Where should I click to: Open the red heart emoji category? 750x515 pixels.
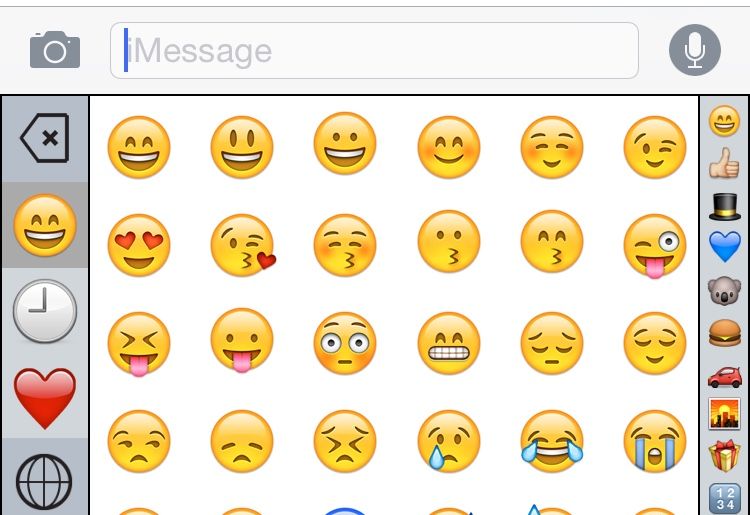(45, 398)
